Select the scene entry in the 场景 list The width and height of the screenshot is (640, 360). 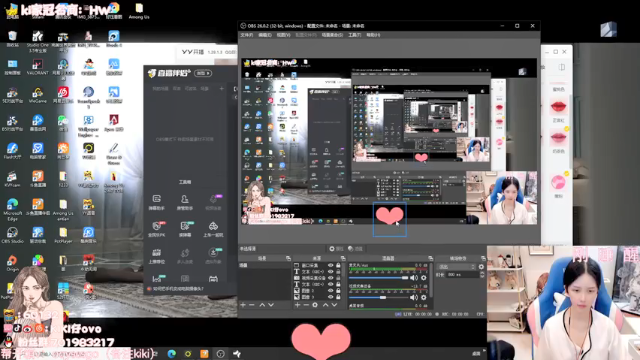(264, 265)
